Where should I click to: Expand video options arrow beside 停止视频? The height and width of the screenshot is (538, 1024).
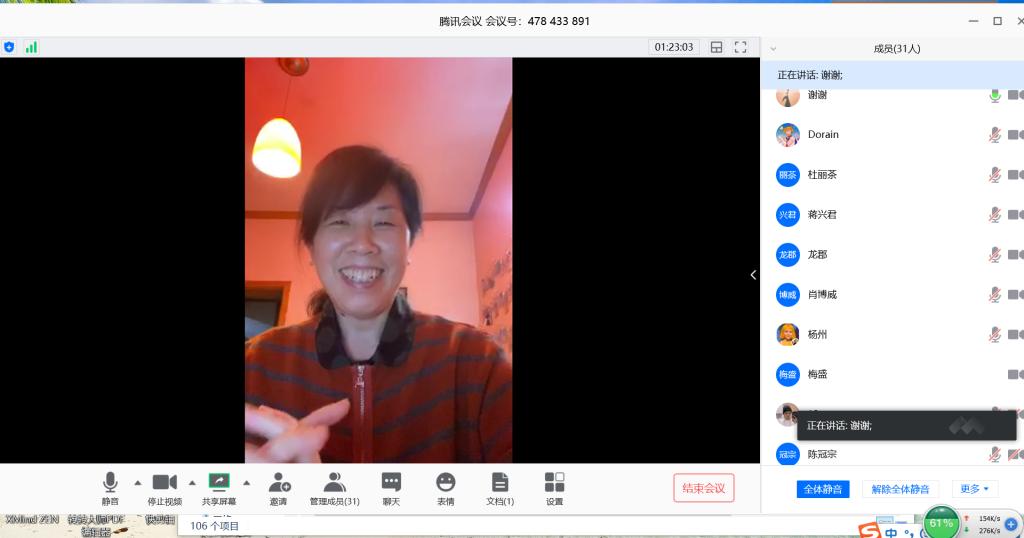(192, 483)
